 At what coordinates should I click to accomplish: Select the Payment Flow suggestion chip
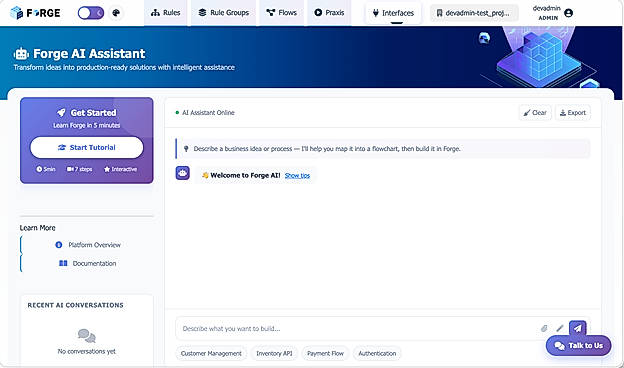pyautogui.click(x=325, y=353)
